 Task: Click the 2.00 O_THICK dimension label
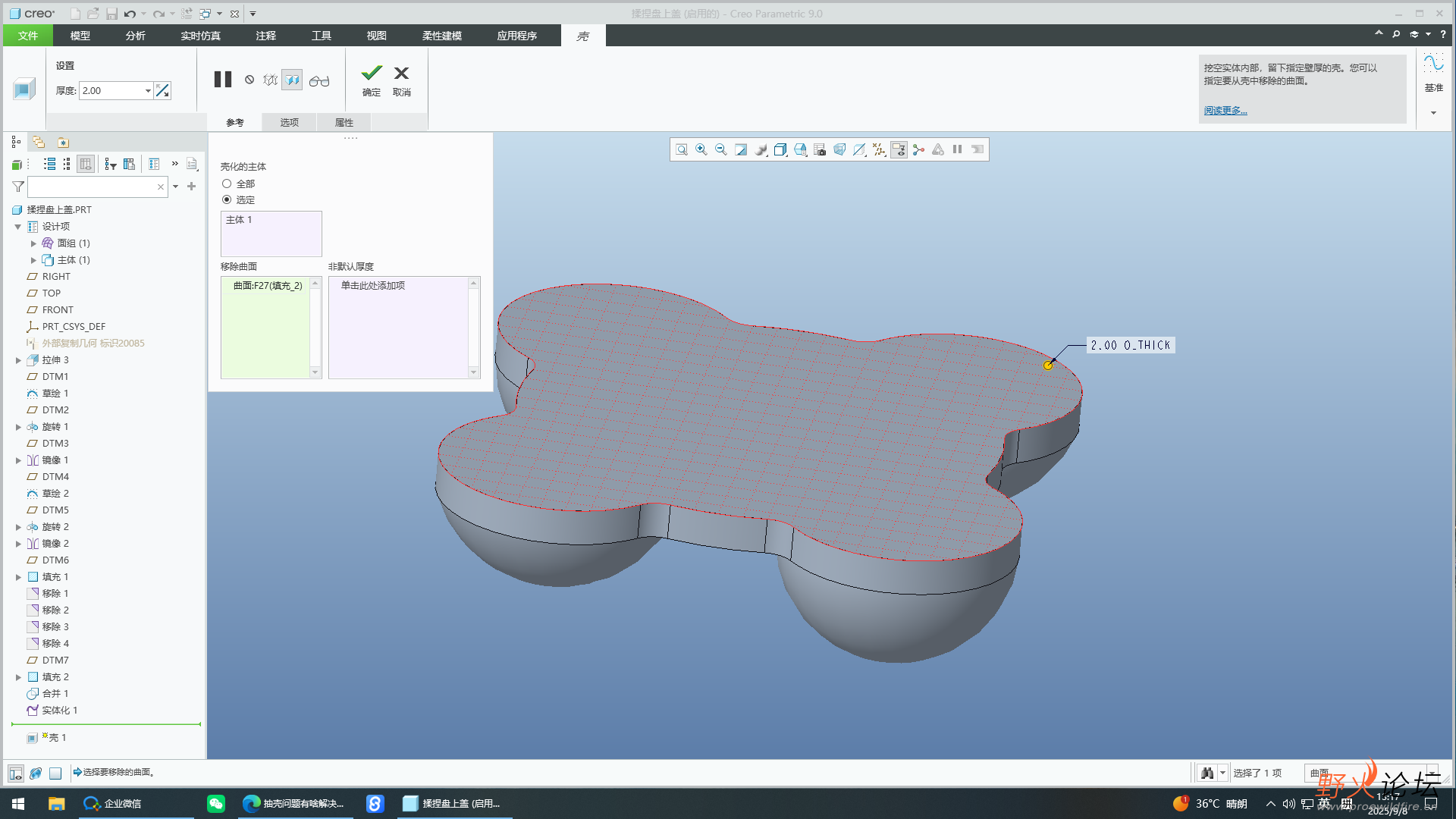[1131, 345]
